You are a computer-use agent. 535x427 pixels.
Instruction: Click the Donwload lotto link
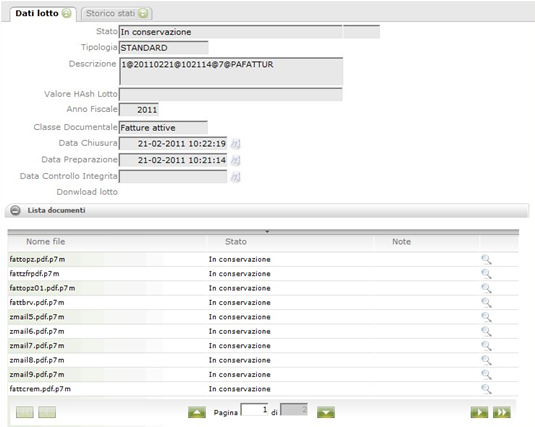[87, 192]
